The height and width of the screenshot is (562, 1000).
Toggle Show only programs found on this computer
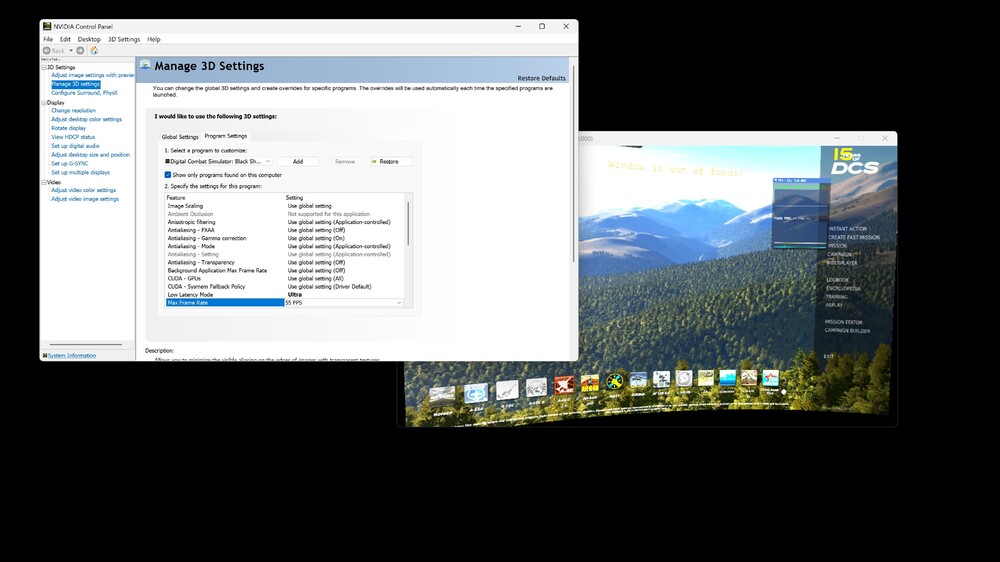(168, 175)
